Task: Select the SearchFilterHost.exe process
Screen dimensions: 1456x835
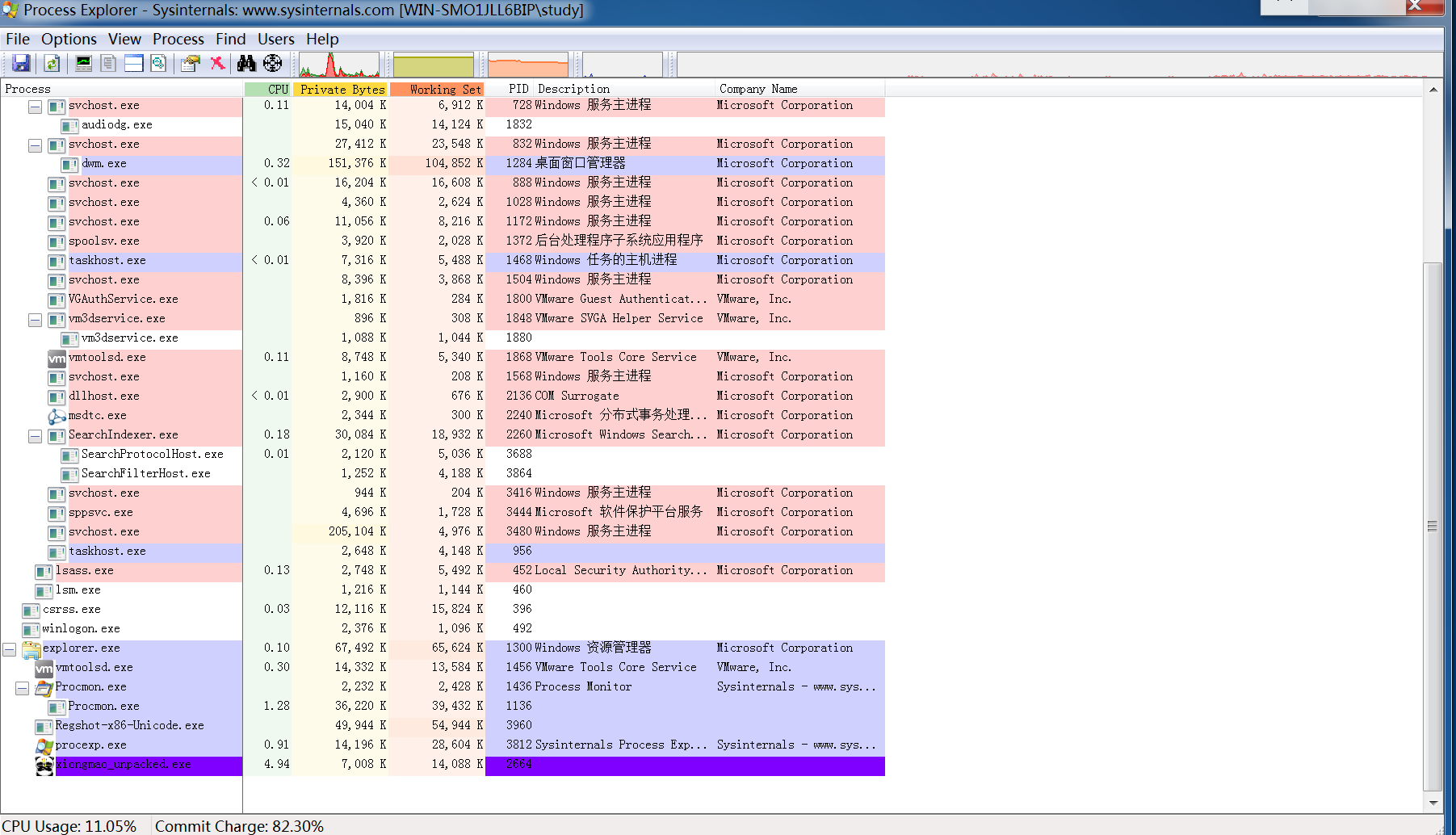Action: tap(145, 473)
